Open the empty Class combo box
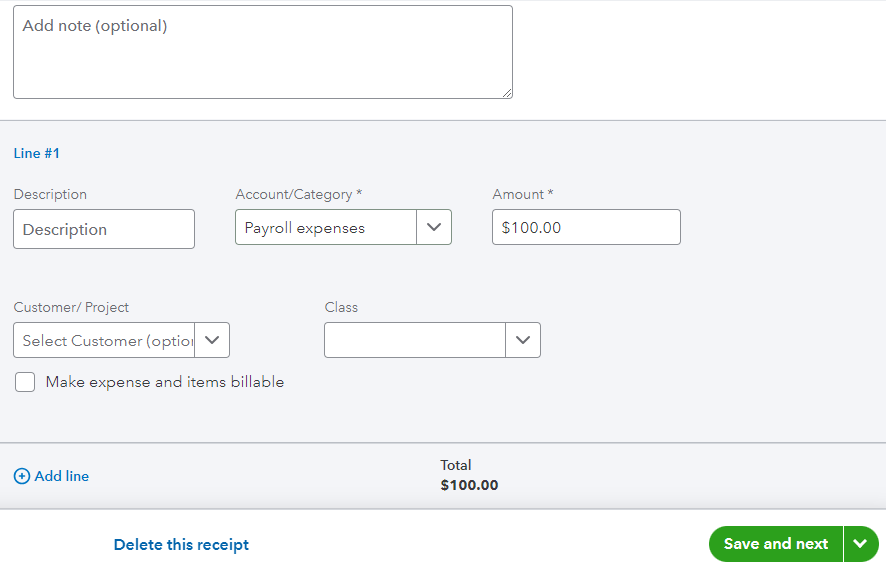Image resolution: width=886 pixels, height=563 pixels. point(415,340)
